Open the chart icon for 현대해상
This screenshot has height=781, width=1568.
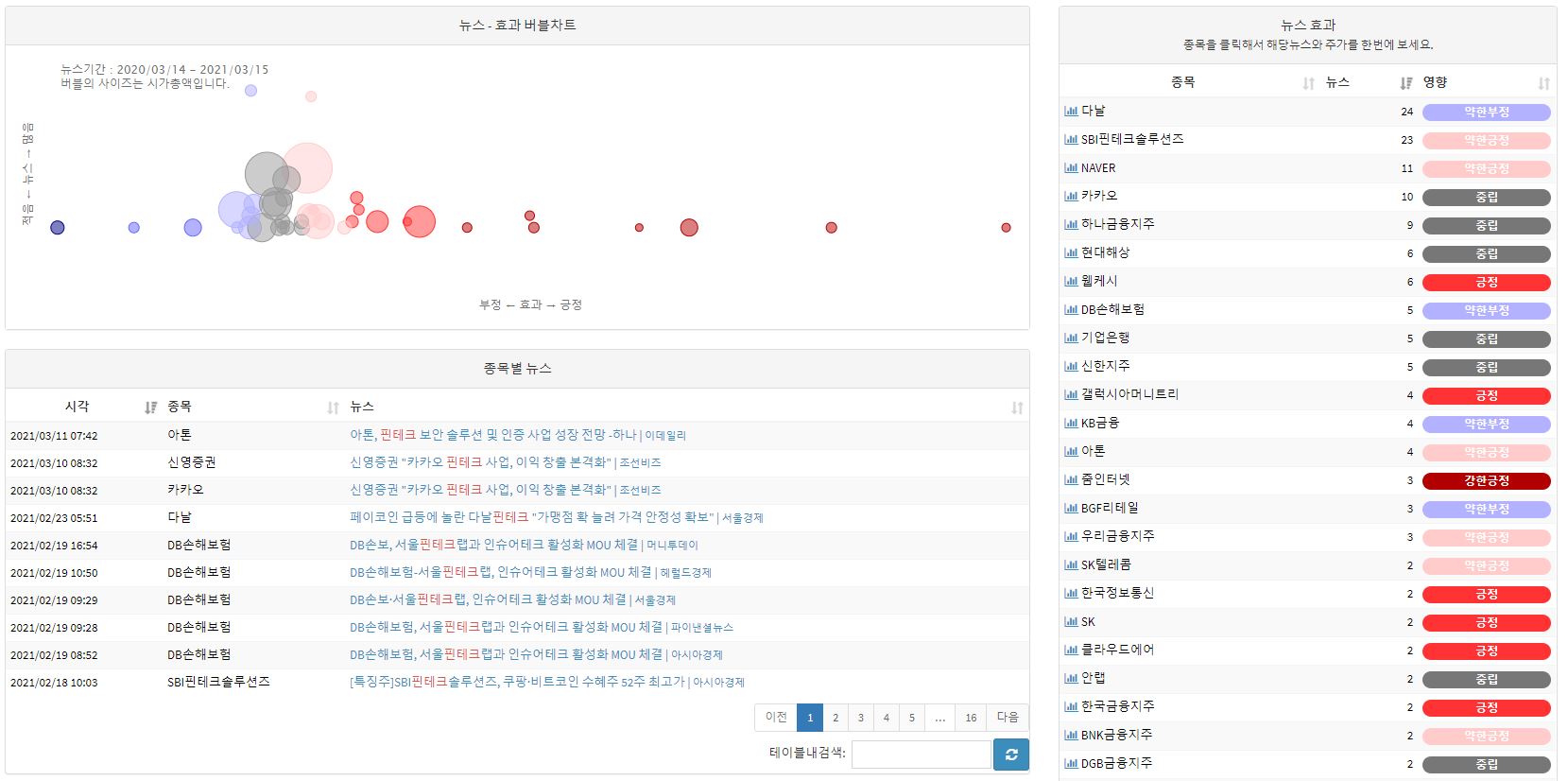(1071, 253)
